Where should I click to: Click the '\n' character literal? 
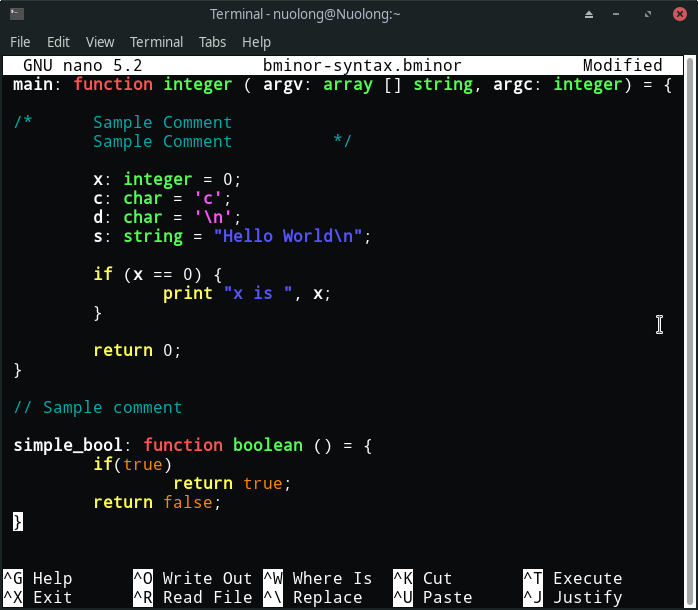tap(213, 217)
